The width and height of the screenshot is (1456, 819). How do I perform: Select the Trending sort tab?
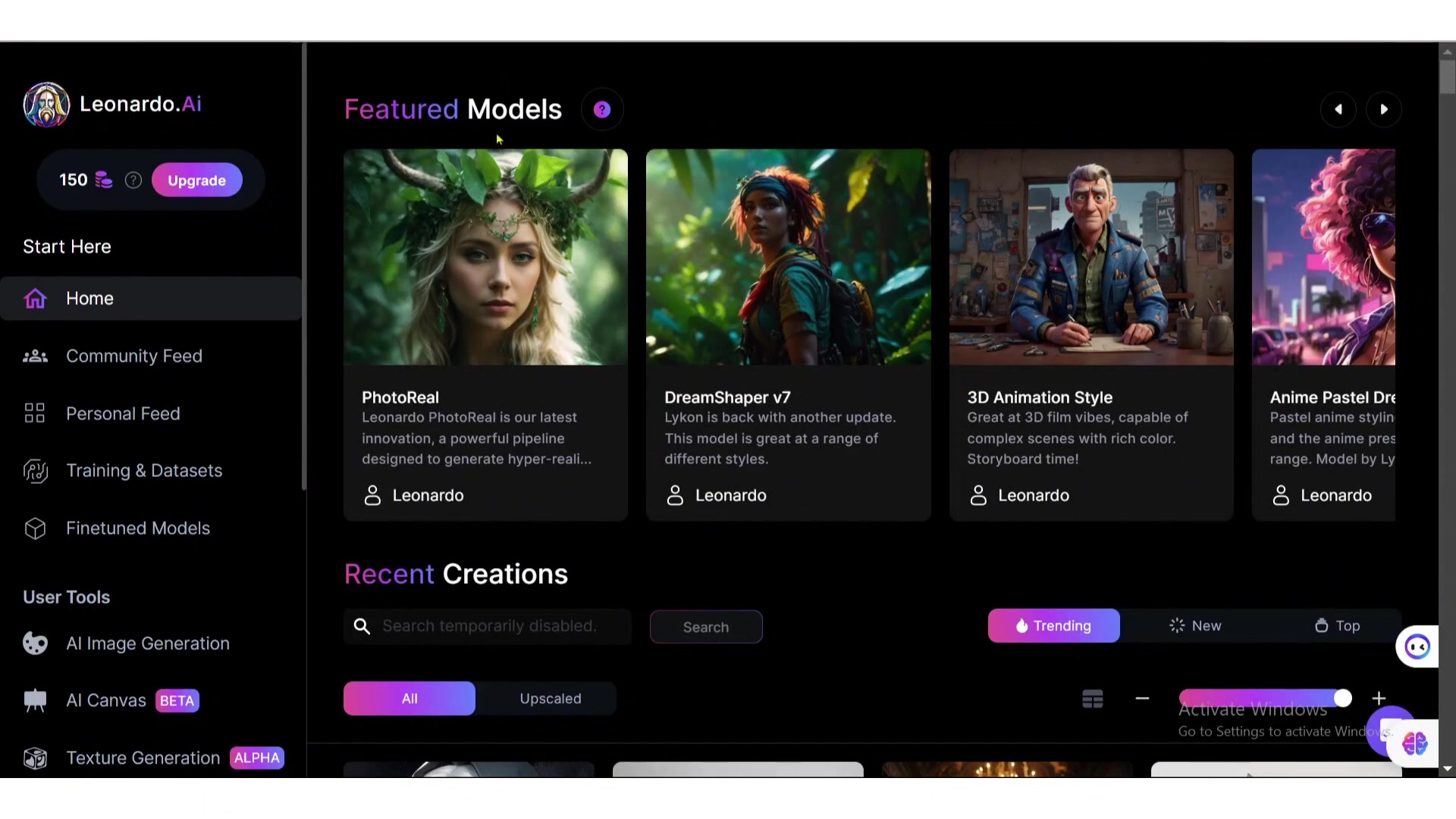(1053, 626)
